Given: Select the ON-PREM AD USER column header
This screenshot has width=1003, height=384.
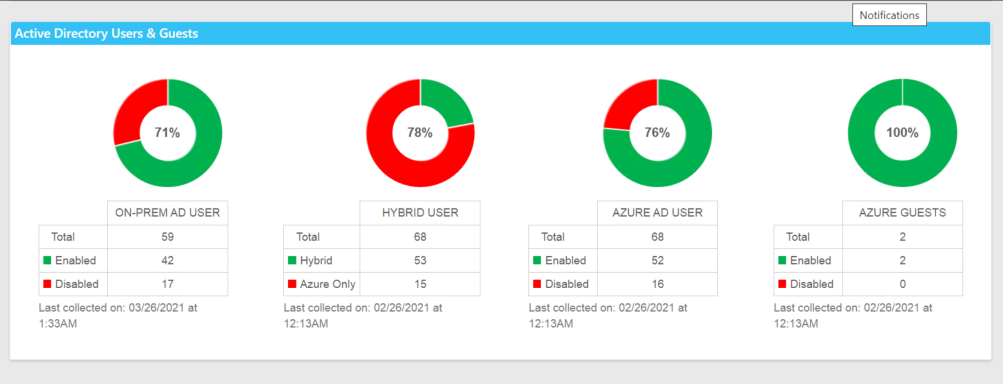Looking at the screenshot, I should pos(168,213).
